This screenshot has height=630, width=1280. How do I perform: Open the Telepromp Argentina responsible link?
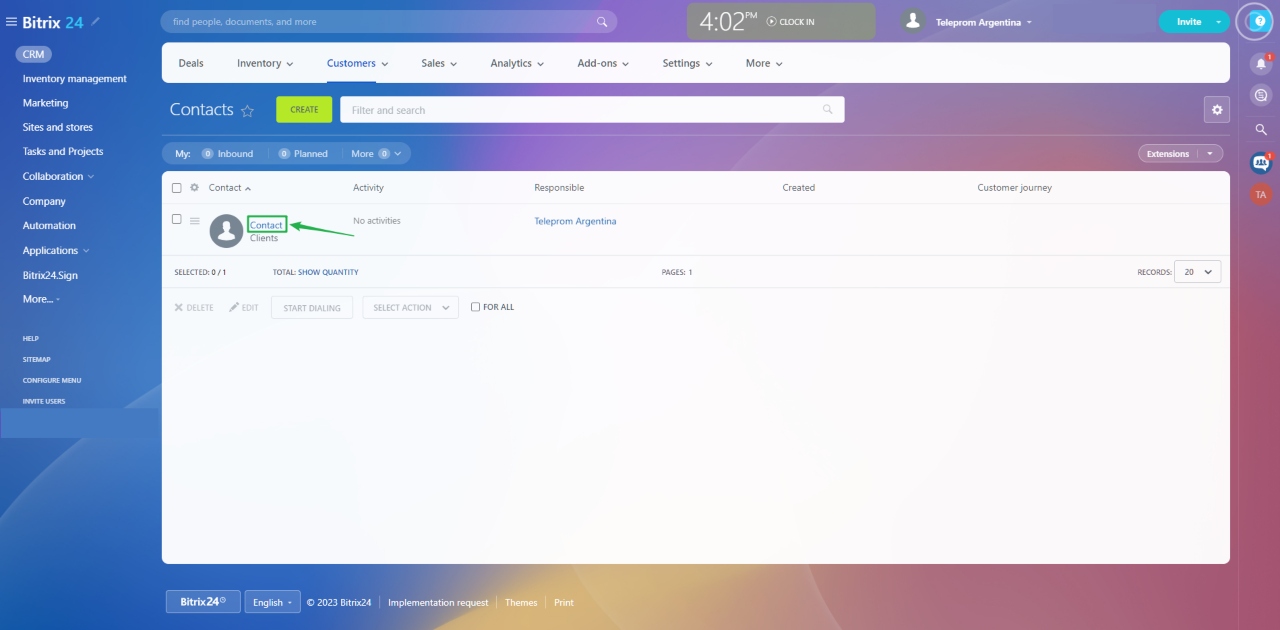[575, 221]
